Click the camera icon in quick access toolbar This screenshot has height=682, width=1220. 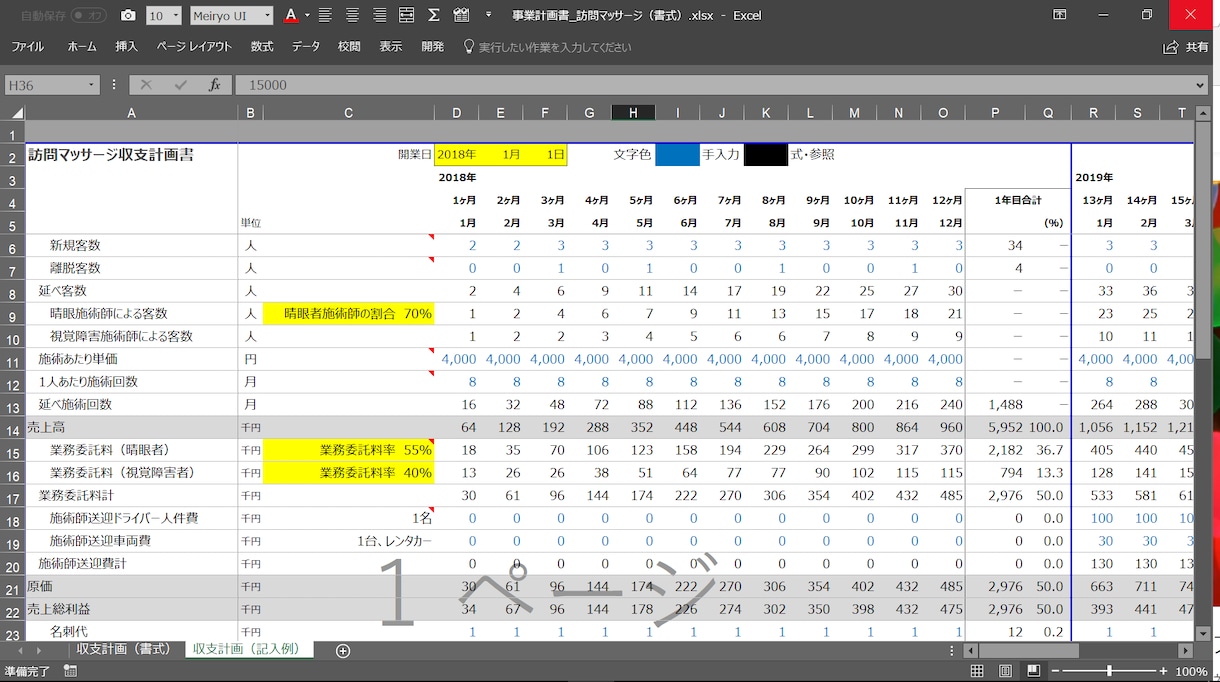click(x=128, y=15)
